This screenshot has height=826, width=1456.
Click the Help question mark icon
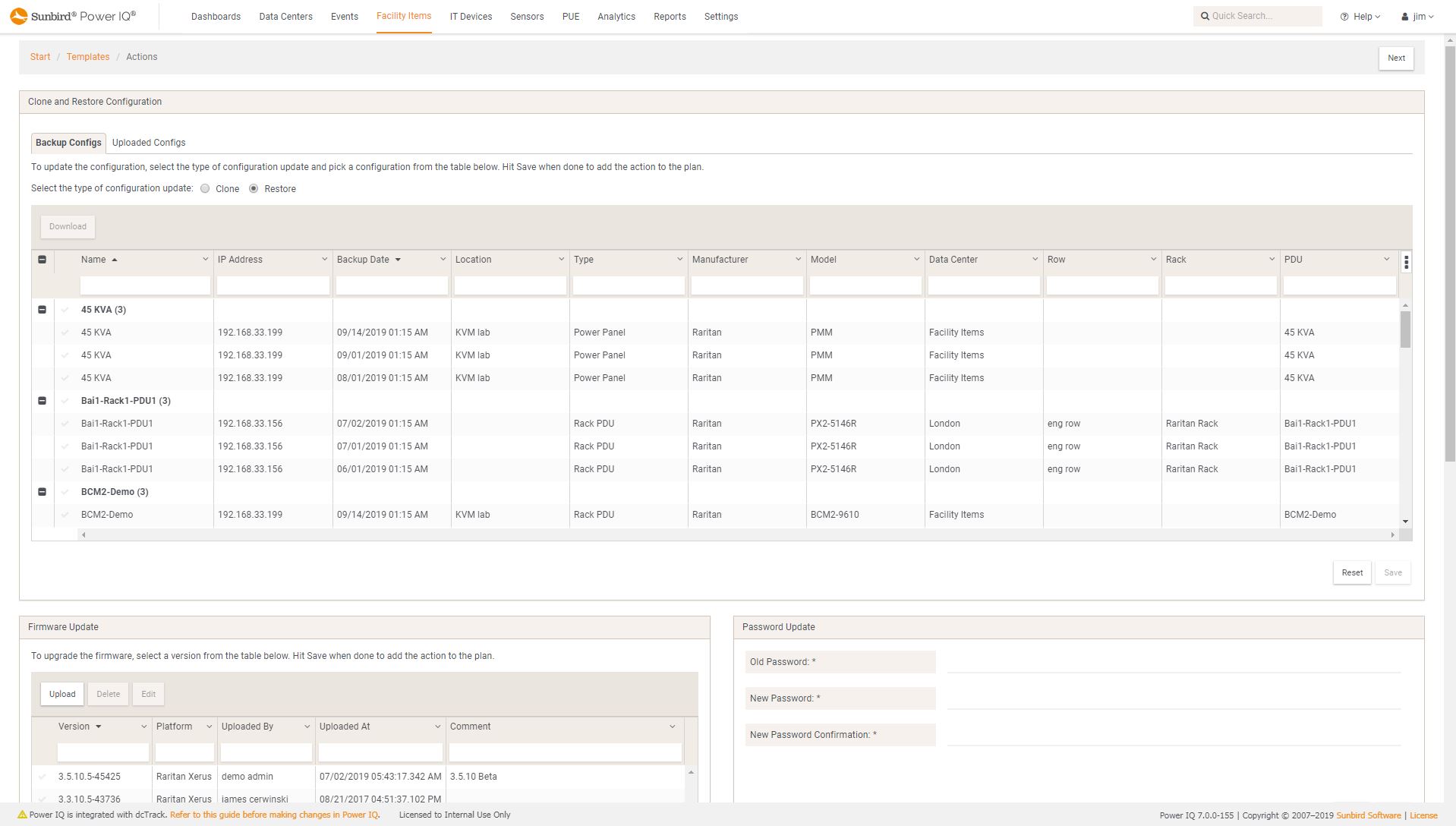[x=1343, y=15]
